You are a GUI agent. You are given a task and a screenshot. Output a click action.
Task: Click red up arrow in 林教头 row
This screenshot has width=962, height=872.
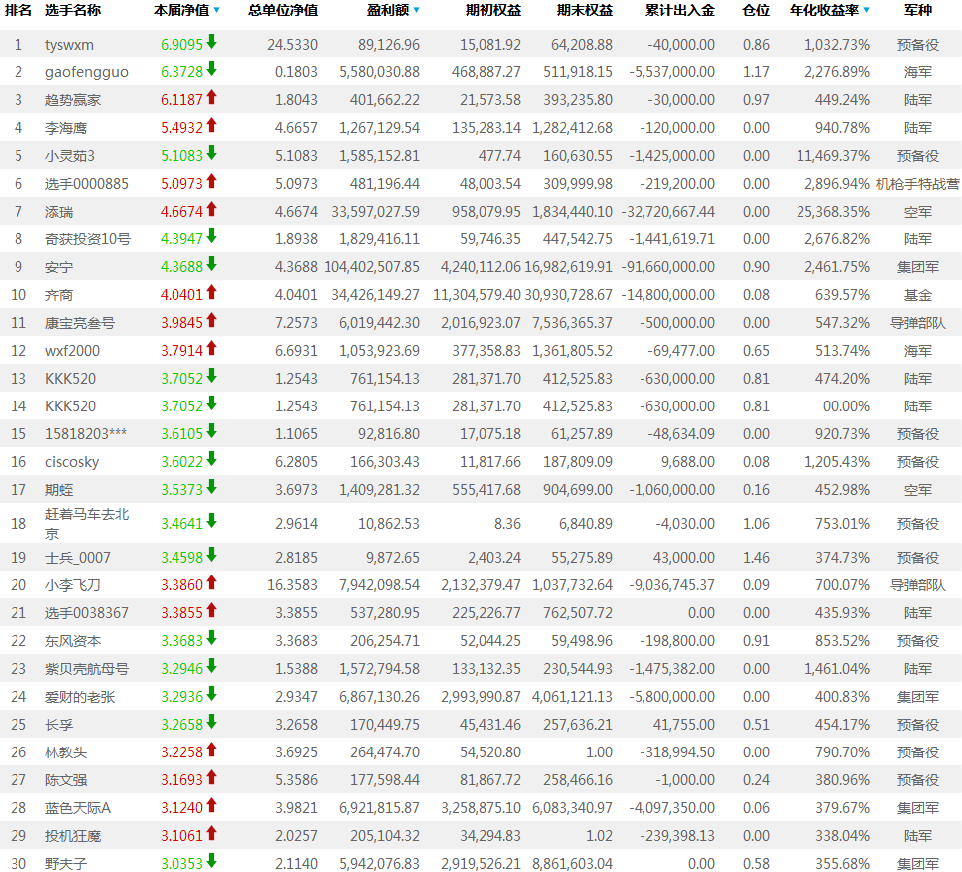tap(212, 749)
